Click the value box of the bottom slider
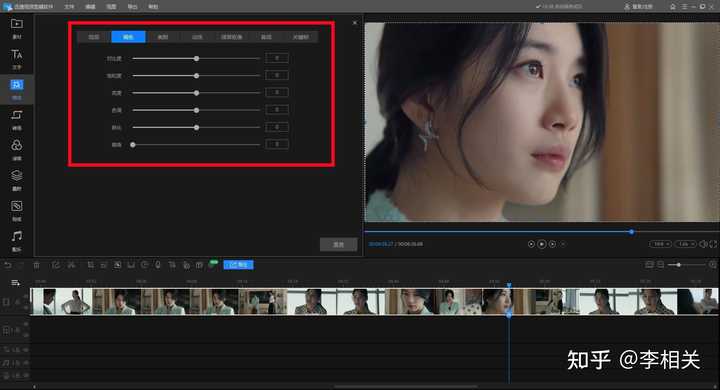Image resolution: width=720 pixels, height=390 pixels. pyautogui.click(x=277, y=144)
